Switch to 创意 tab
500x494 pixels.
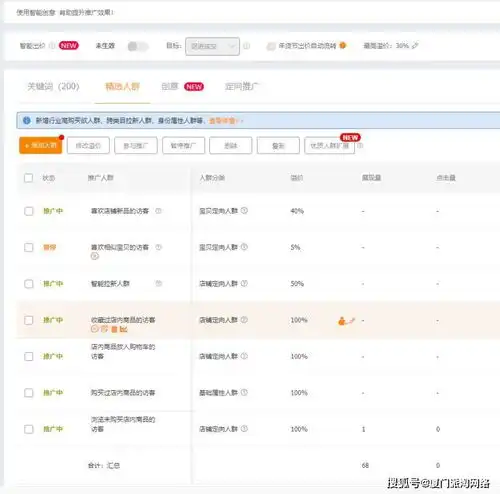[x=170, y=87]
